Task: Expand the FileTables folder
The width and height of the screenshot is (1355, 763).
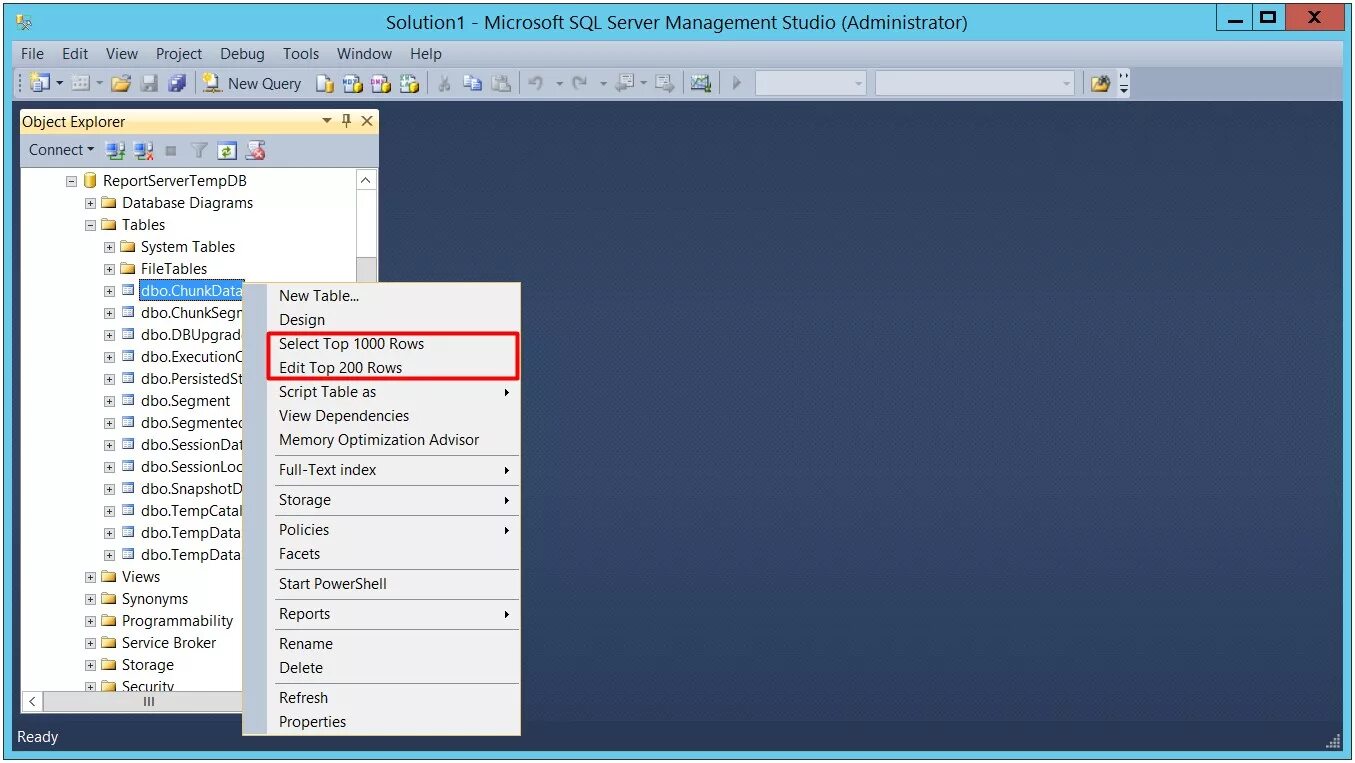Action: (x=109, y=269)
